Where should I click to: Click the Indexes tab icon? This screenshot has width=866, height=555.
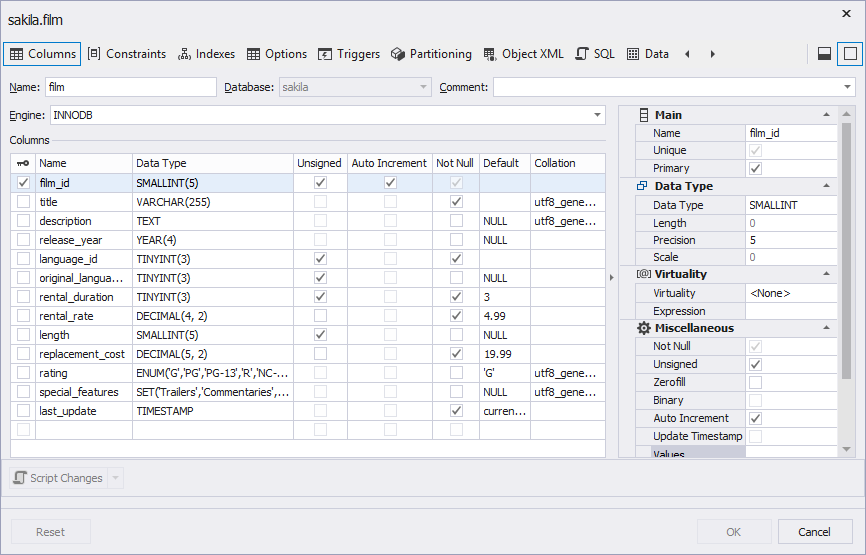pos(184,54)
